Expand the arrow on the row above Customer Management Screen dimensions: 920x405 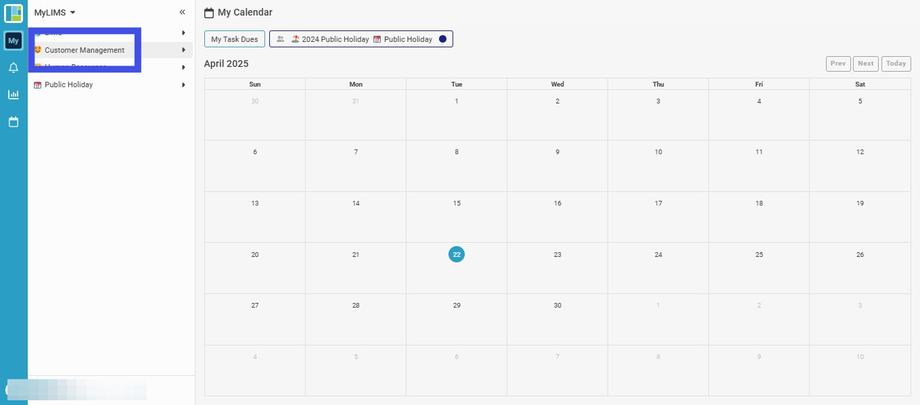[x=184, y=33]
